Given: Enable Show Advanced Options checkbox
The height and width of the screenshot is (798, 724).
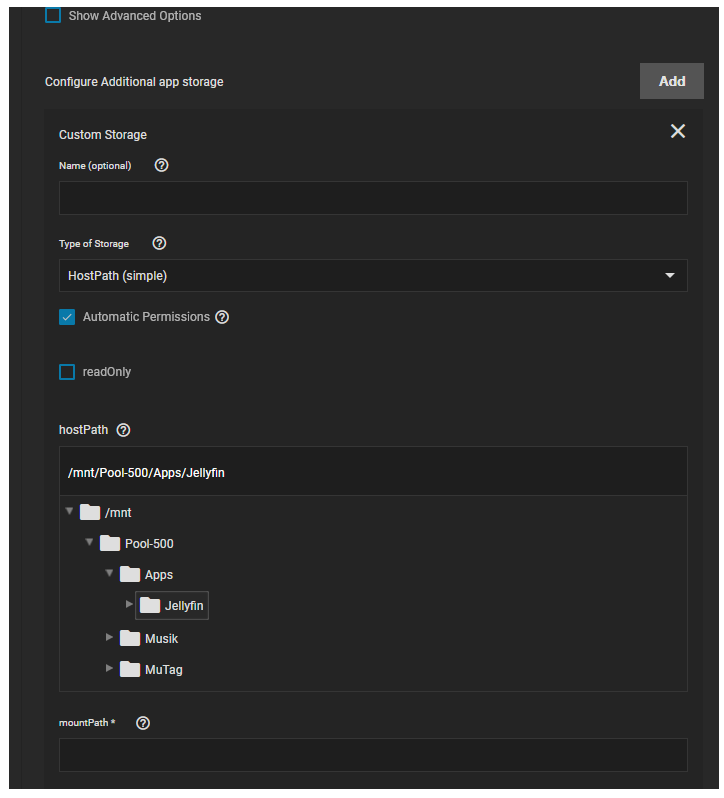Looking at the screenshot, I should [x=53, y=16].
